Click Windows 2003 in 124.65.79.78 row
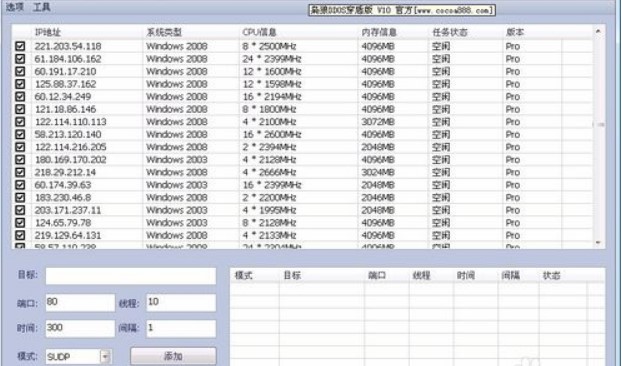This screenshot has width=622, height=366. coord(177,223)
